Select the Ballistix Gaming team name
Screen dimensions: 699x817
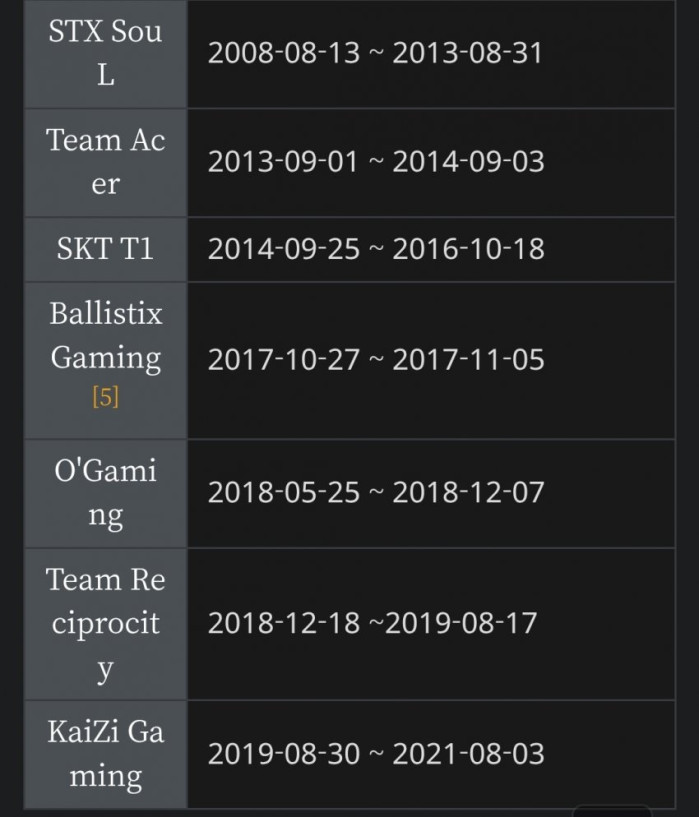[x=105, y=336]
